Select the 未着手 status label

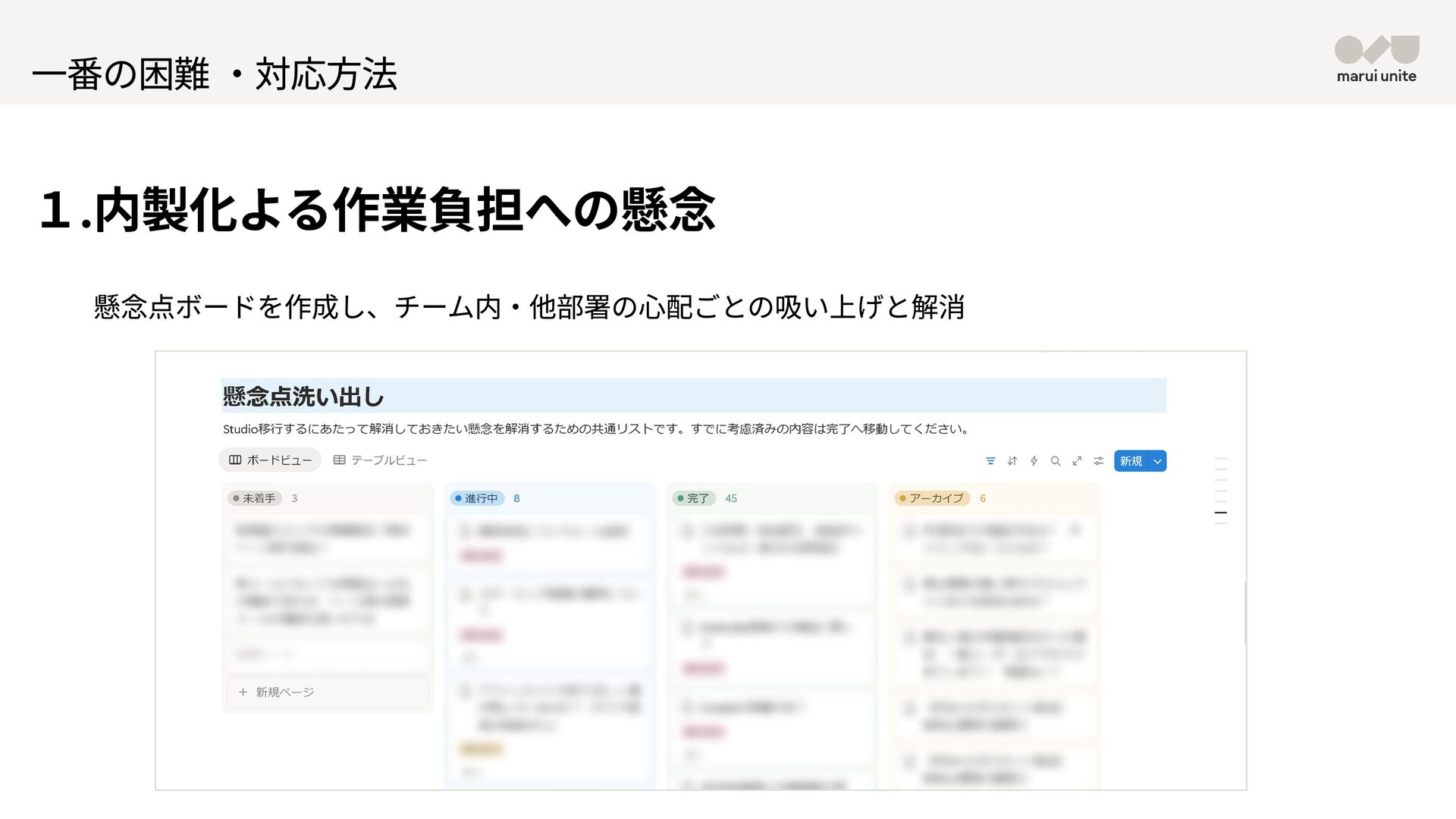click(255, 498)
